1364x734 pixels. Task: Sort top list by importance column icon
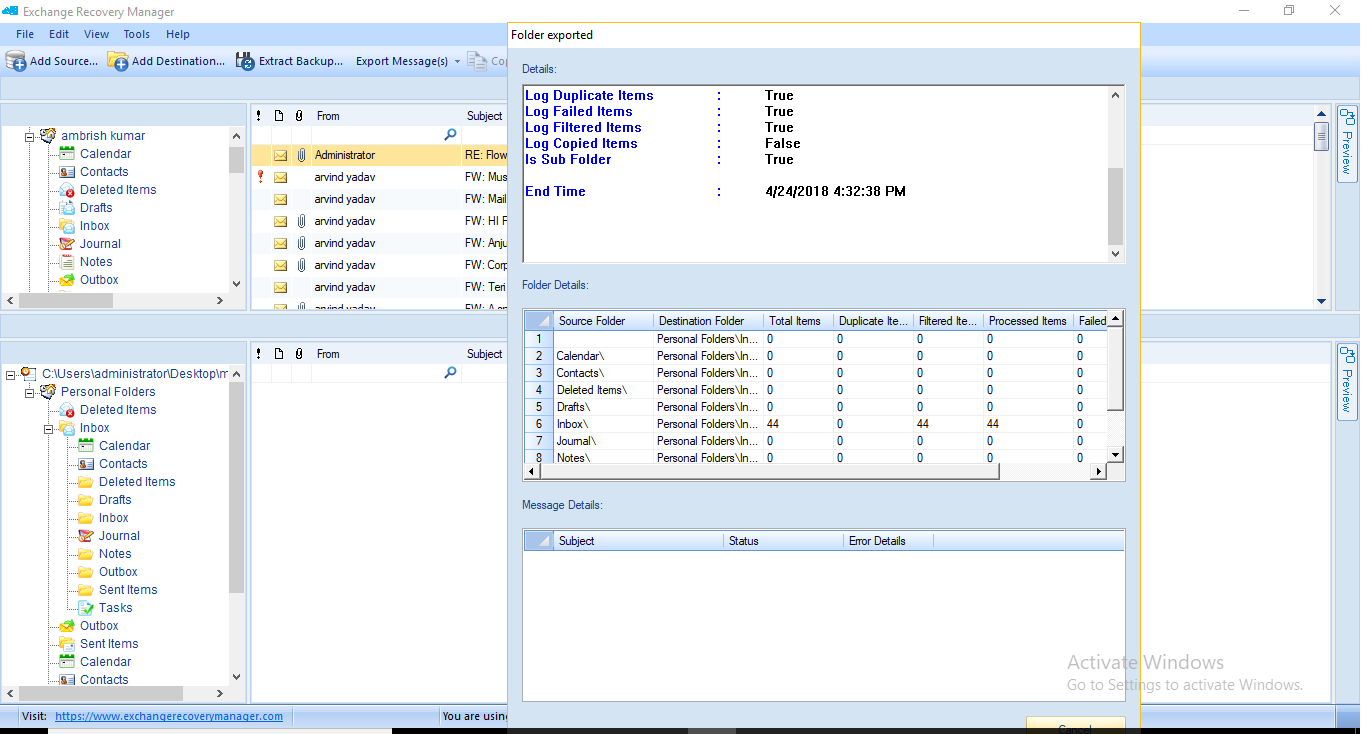[259, 116]
